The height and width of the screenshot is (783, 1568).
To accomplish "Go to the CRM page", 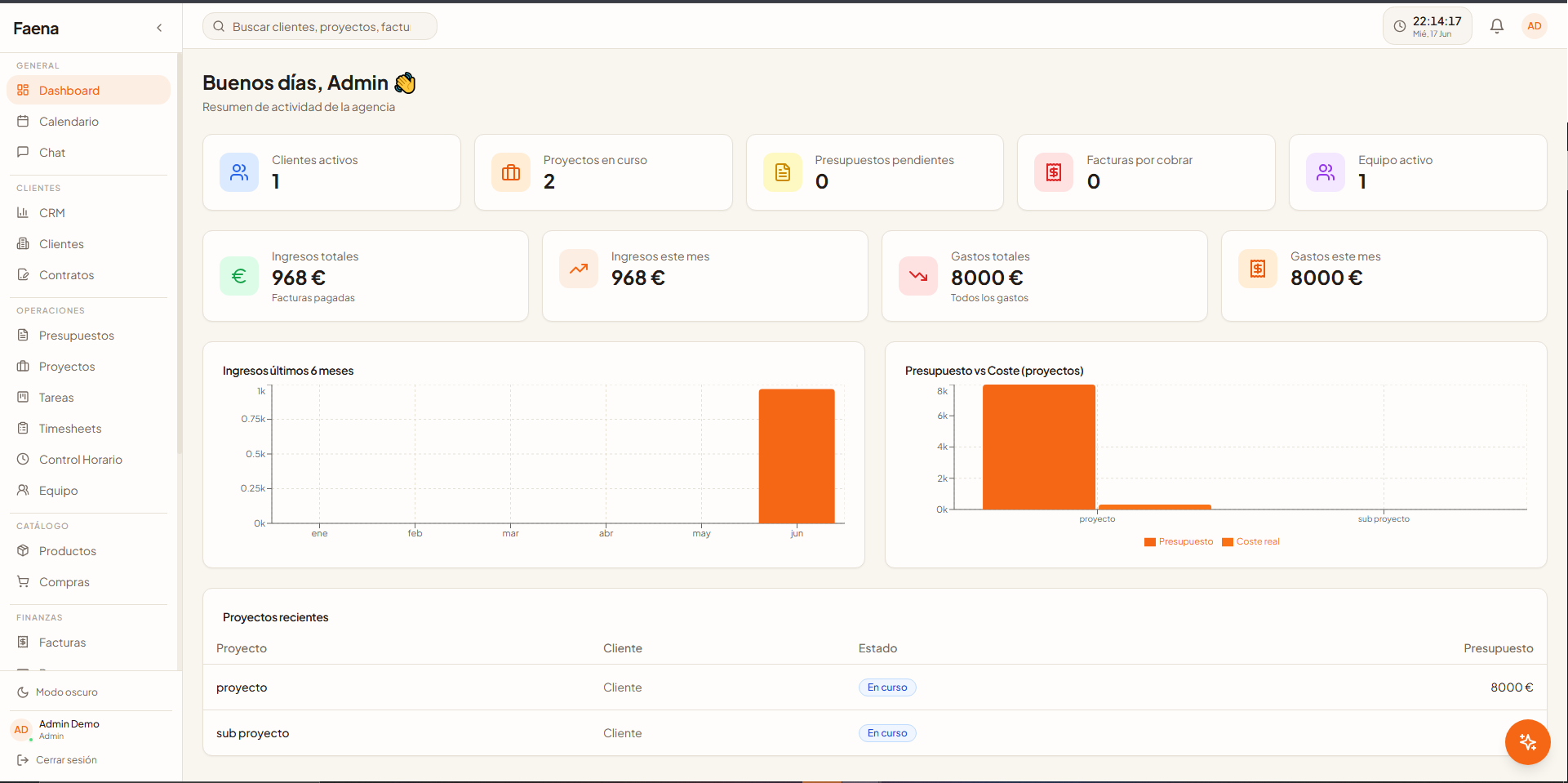I will point(88,212).
